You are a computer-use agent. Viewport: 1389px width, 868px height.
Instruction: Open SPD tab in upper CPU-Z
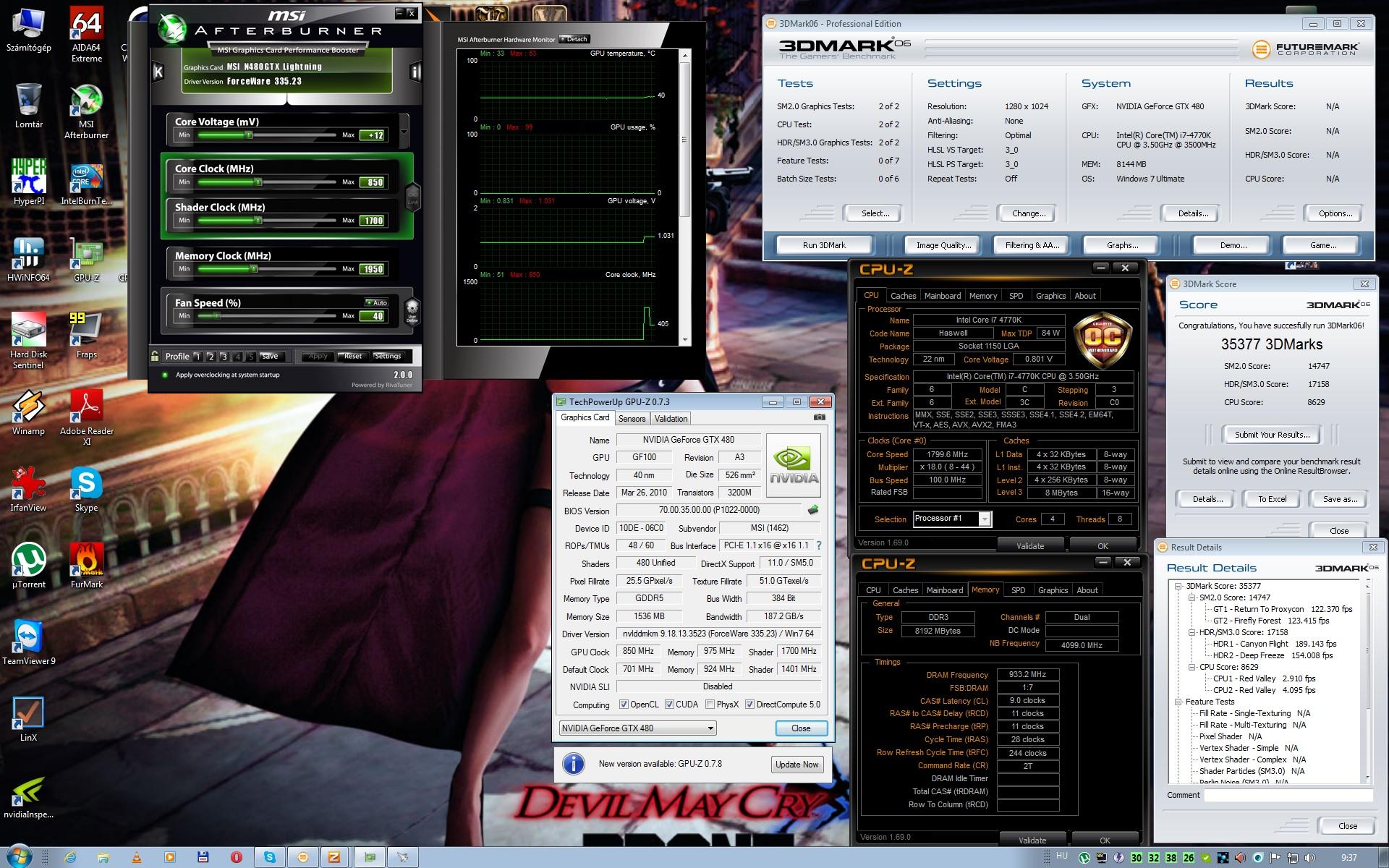1016,296
